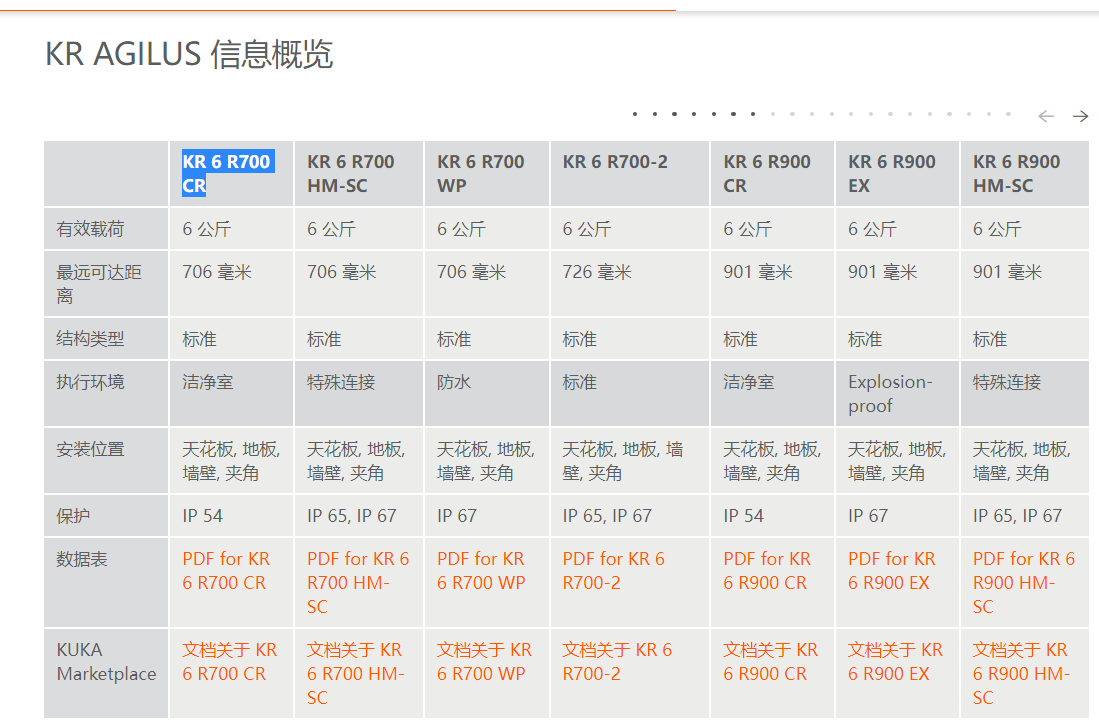Click IP 67 in the KR 6 R700 WP column
Screen dimensions: 1099x722
457,516
